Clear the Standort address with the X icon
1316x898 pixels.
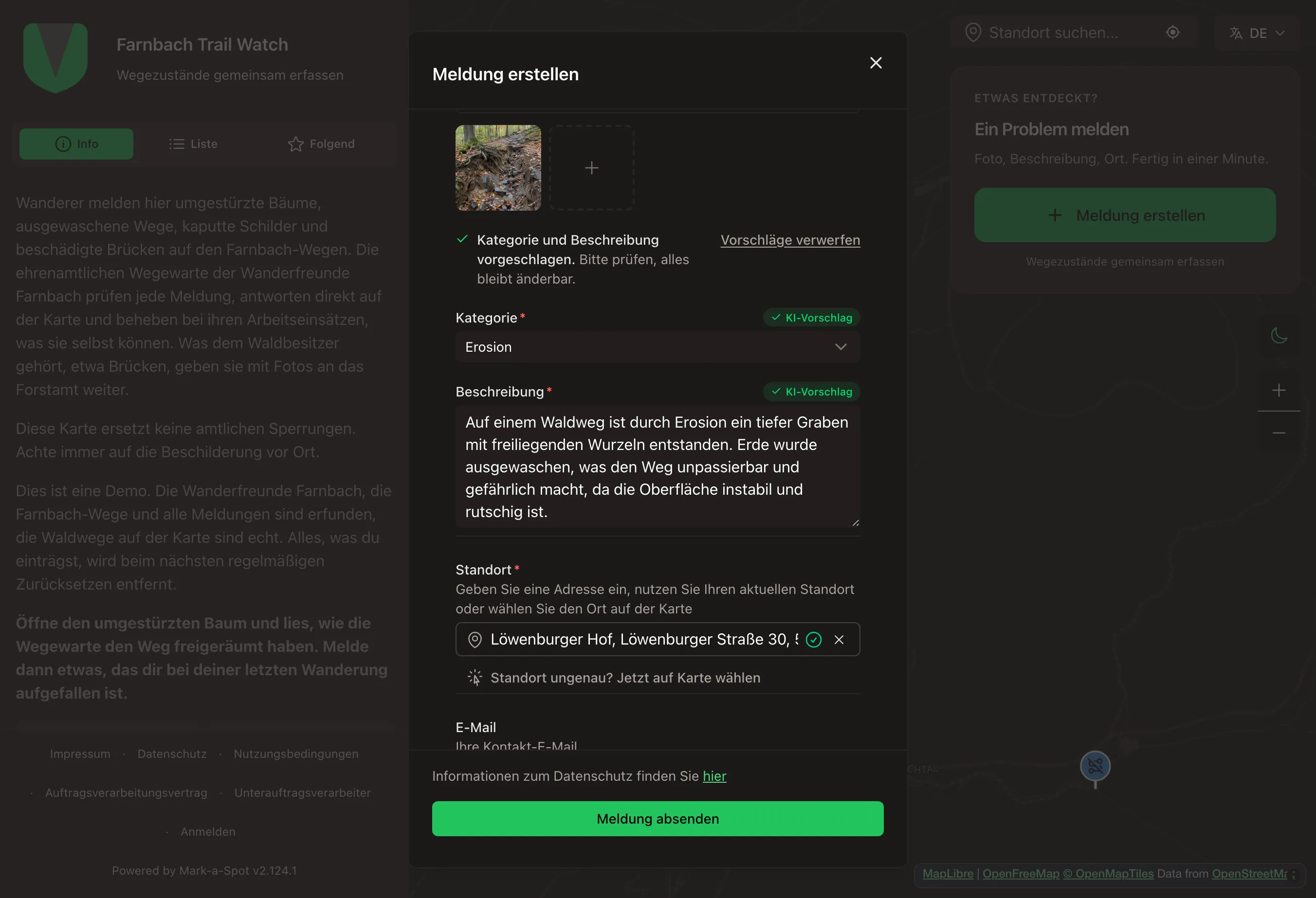839,639
